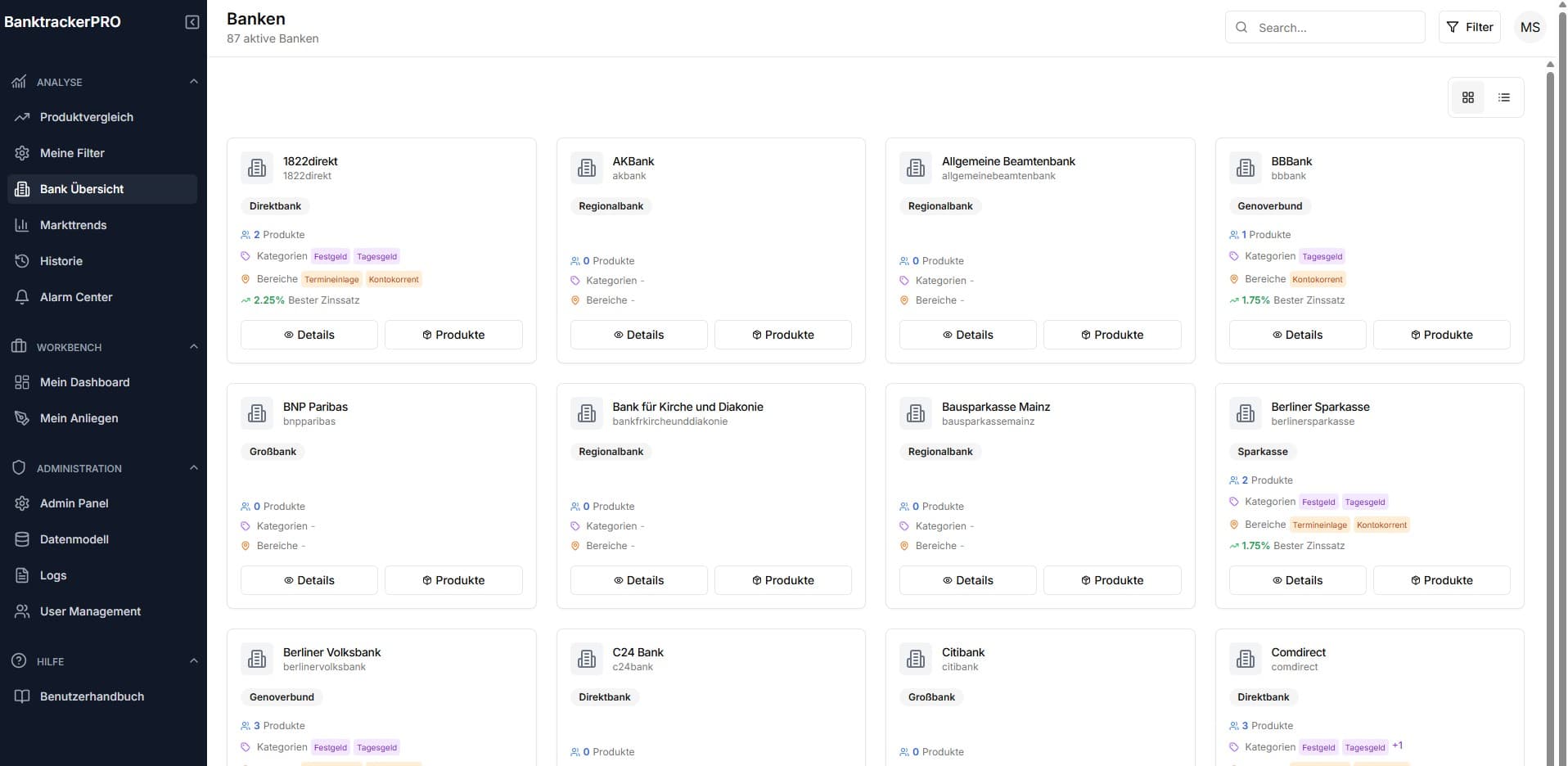Image resolution: width=1568 pixels, height=766 pixels.
Task: Open the Alarm Center
Action: pyautogui.click(x=102, y=297)
